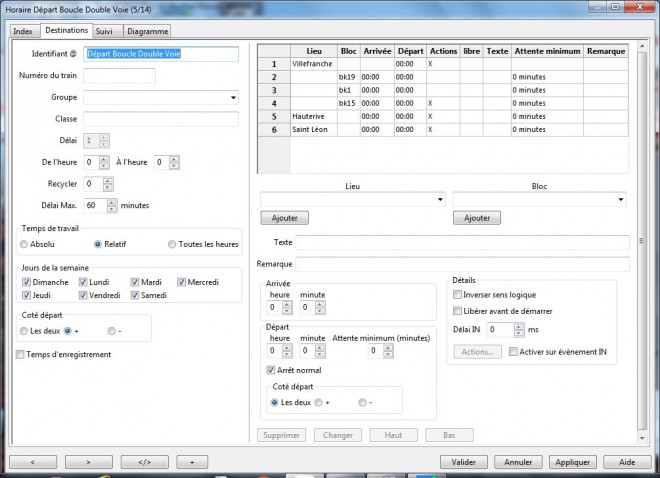660x478 pixels.
Task: Click the </> button
Action: pyautogui.click(x=144, y=462)
